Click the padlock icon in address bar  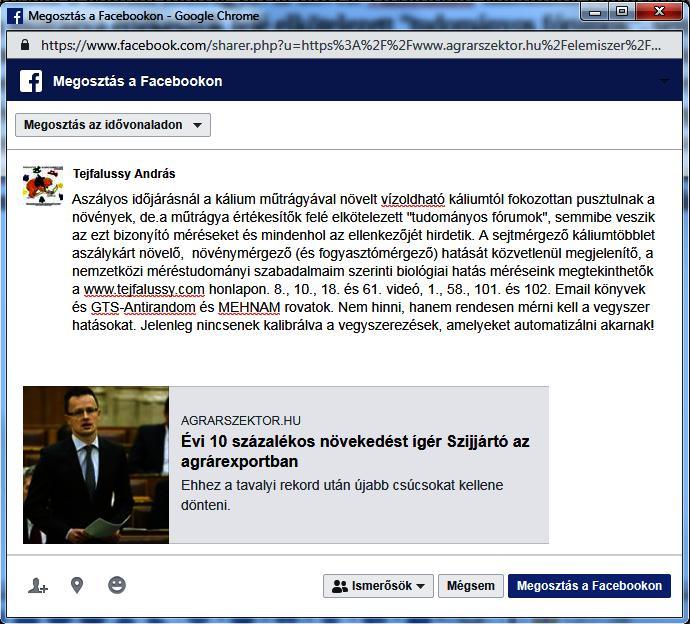(25, 45)
